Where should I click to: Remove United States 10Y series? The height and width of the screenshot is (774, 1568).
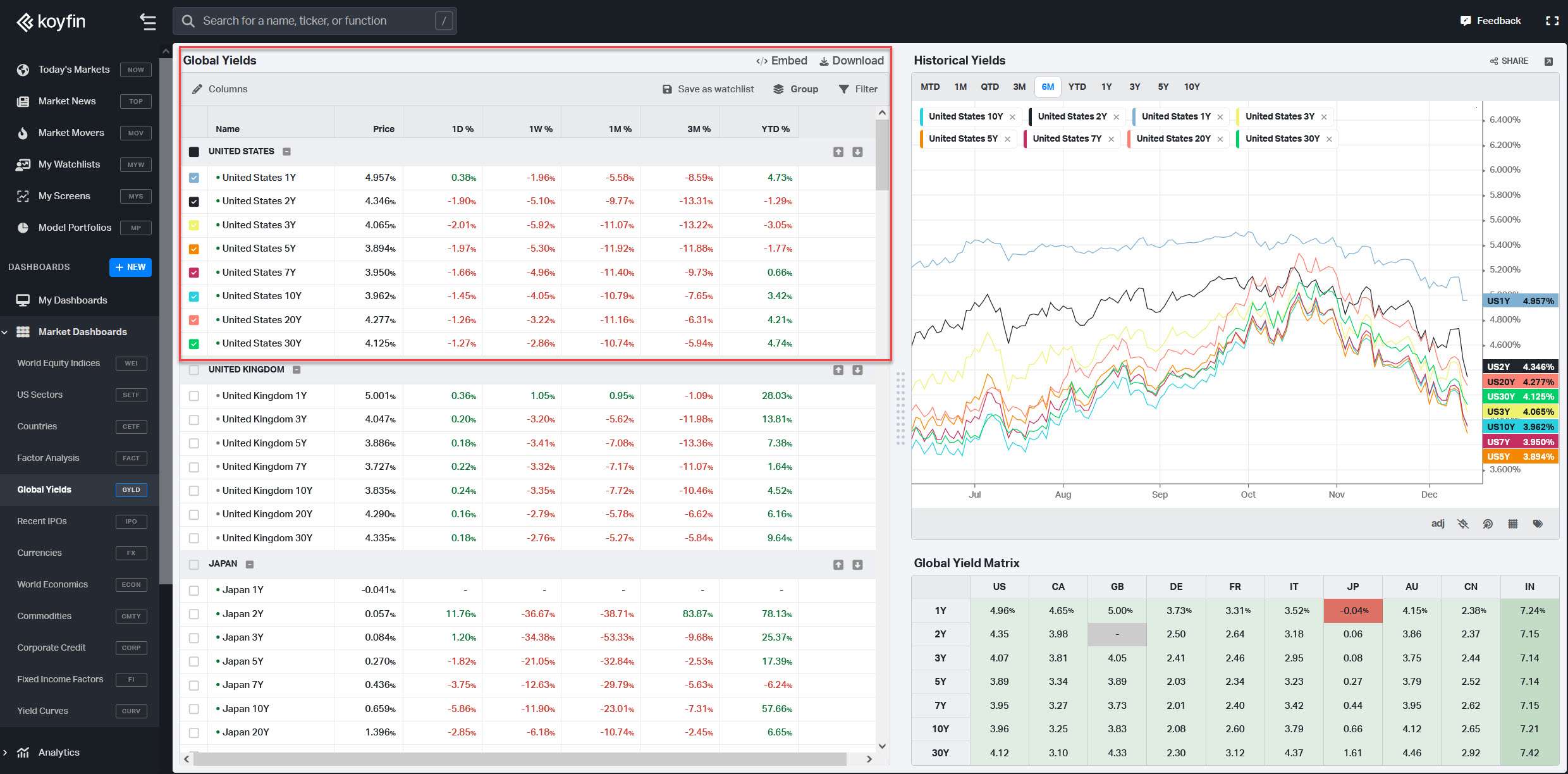[1012, 117]
